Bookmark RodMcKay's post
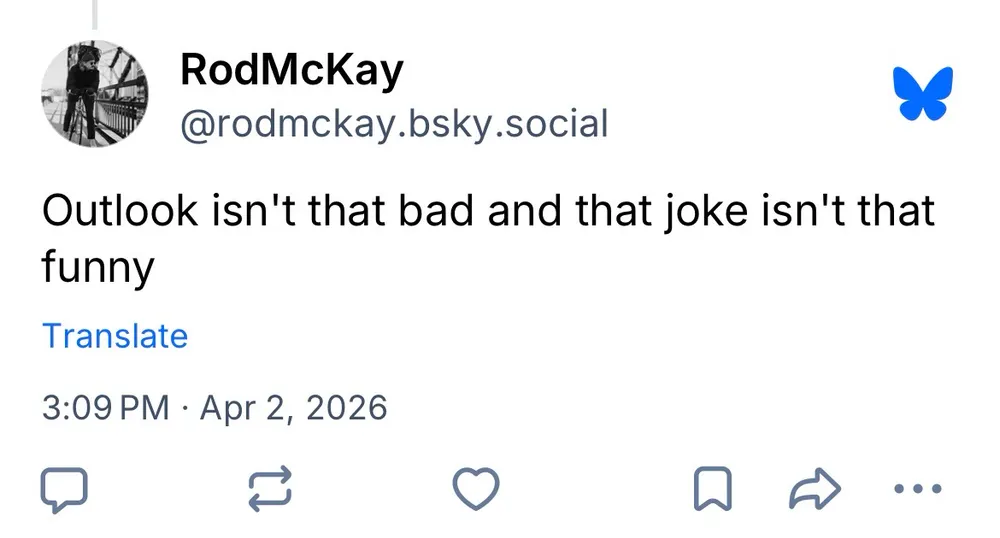Image resolution: width=1000 pixels, height=538 pixels. 712,489
